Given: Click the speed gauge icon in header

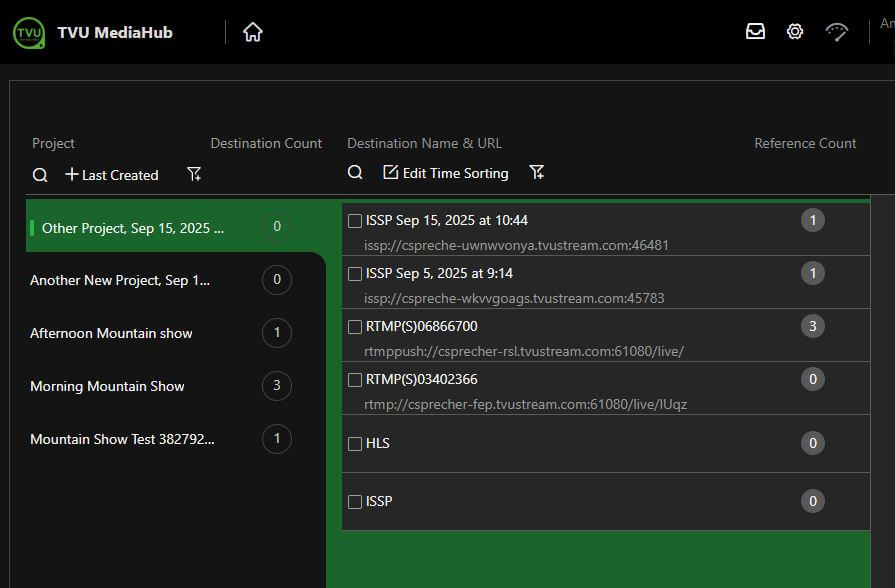Looking at the screenshot, I should [x=836, y=32].
